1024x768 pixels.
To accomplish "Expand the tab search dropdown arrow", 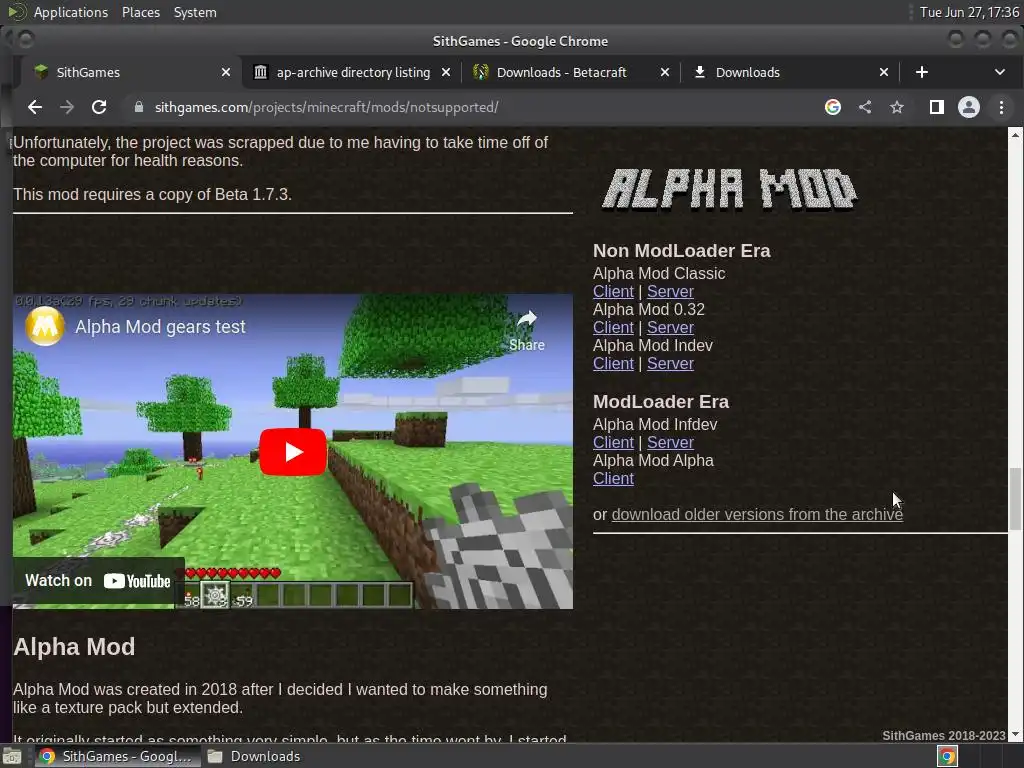I will [999, 72].
